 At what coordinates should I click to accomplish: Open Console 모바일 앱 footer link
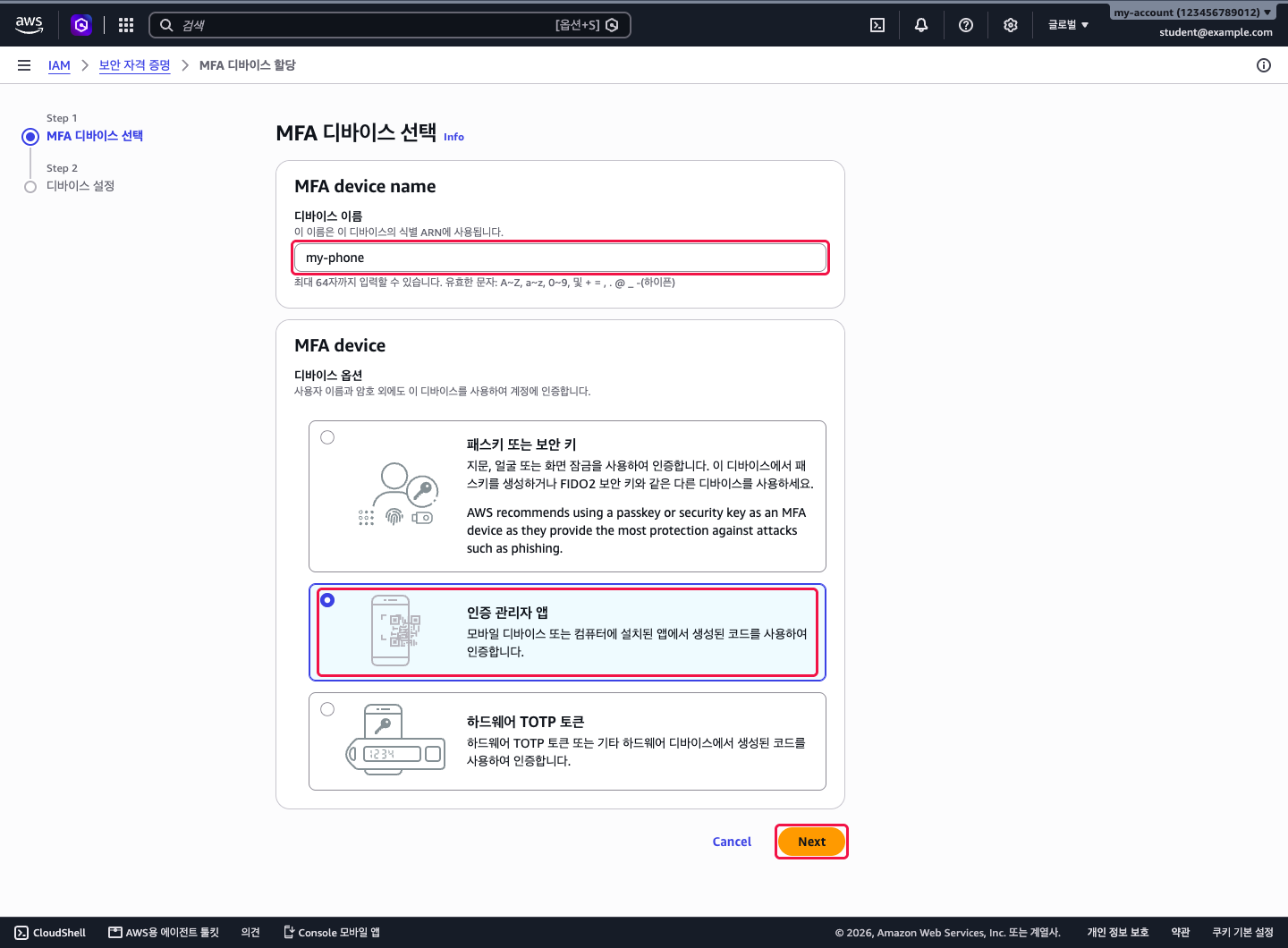(x=332, y=933)
